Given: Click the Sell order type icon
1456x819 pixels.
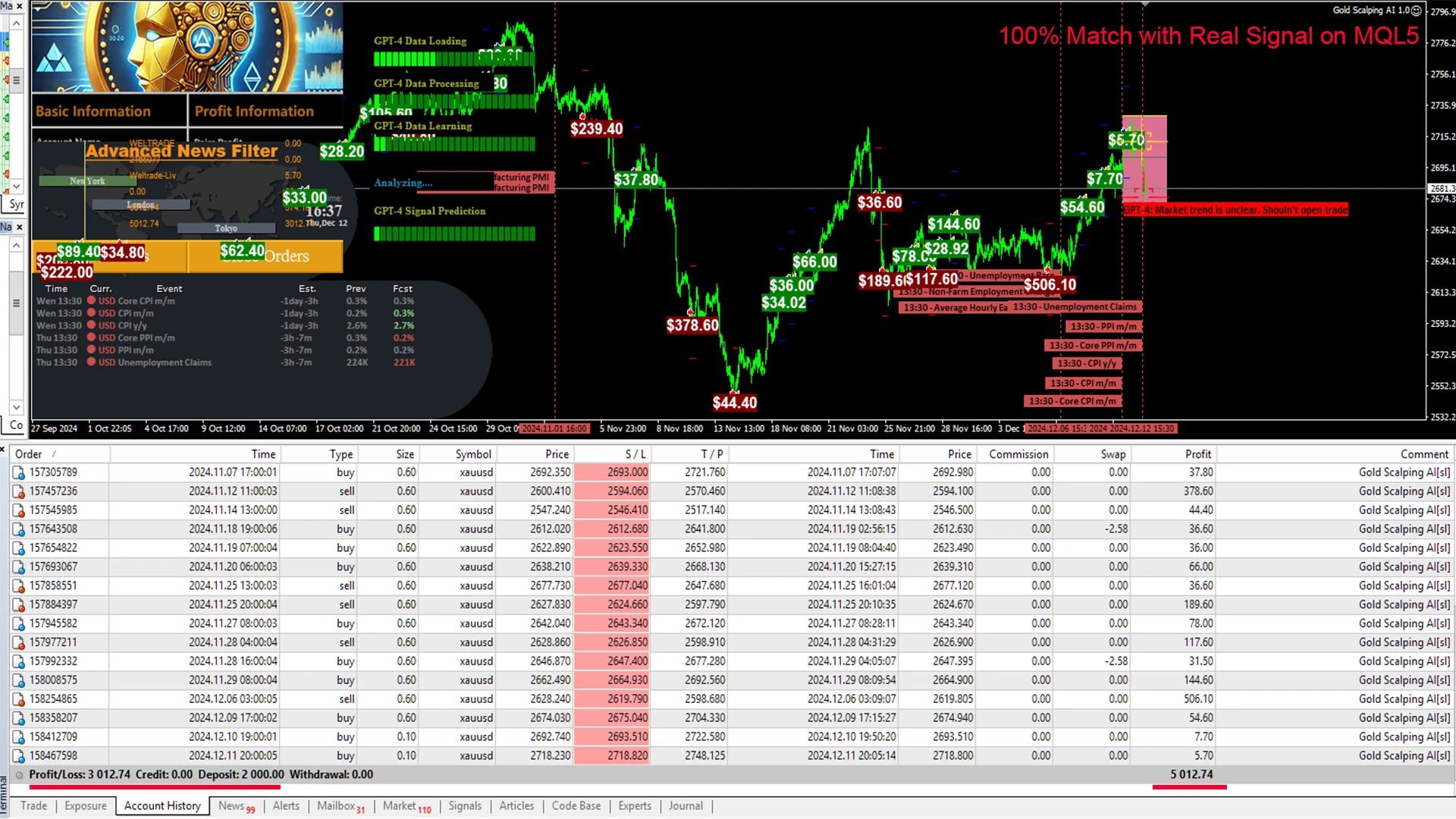Looking at the screenshot, I should pos(17,491).
